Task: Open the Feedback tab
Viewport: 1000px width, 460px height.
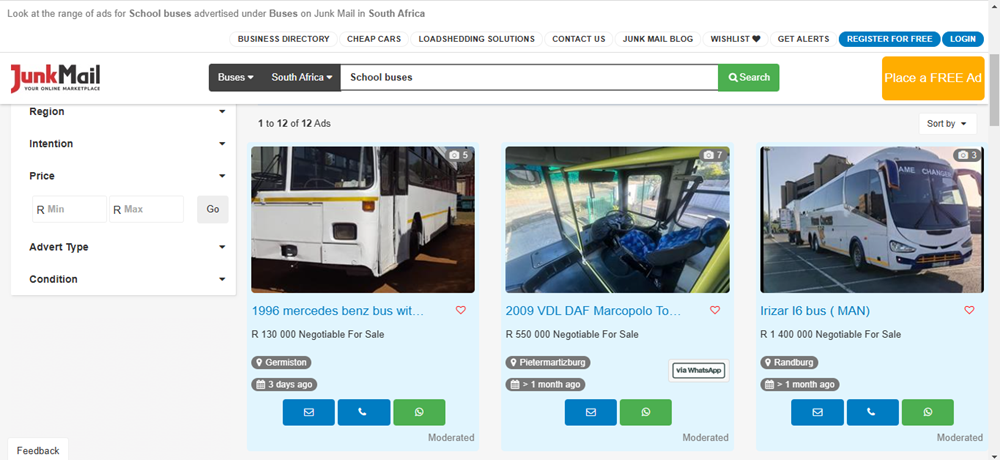Action: 38,450
